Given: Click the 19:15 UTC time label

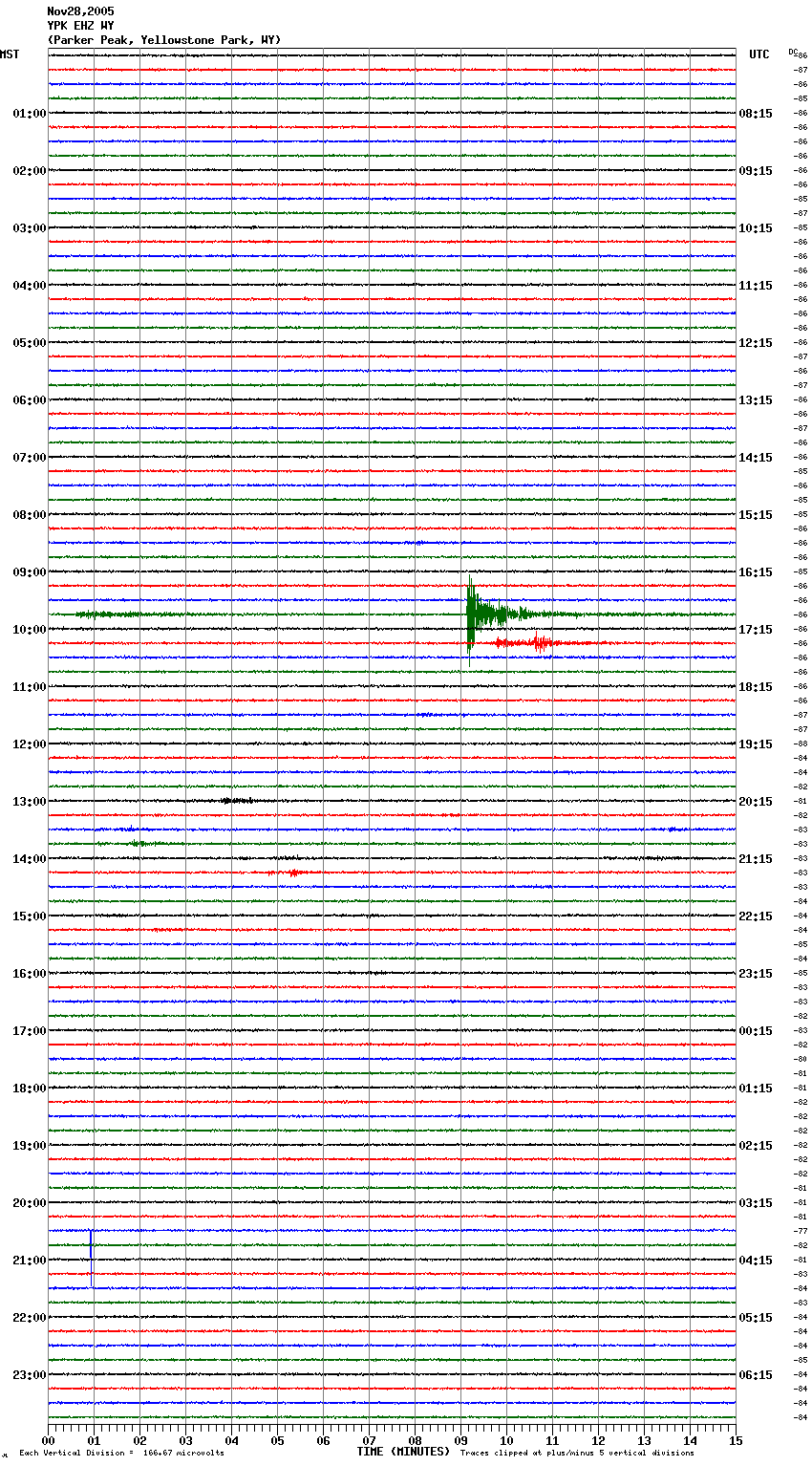Looking at the screenshot, I should (x=756, y=744).
